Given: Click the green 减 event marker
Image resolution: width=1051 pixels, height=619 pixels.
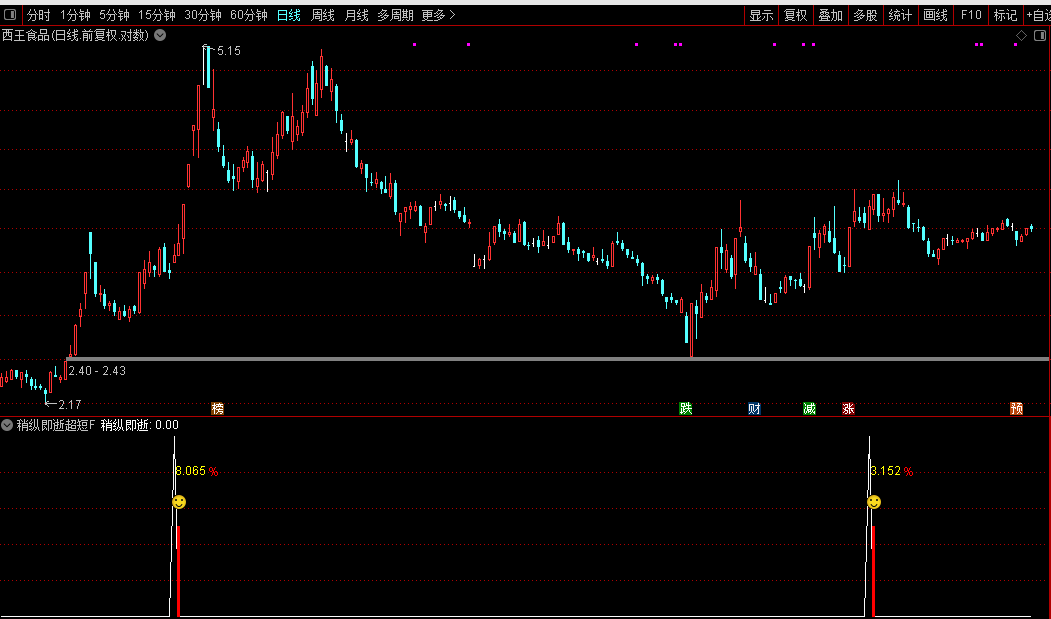Looking at the screenshot, I should pos(809,408).
